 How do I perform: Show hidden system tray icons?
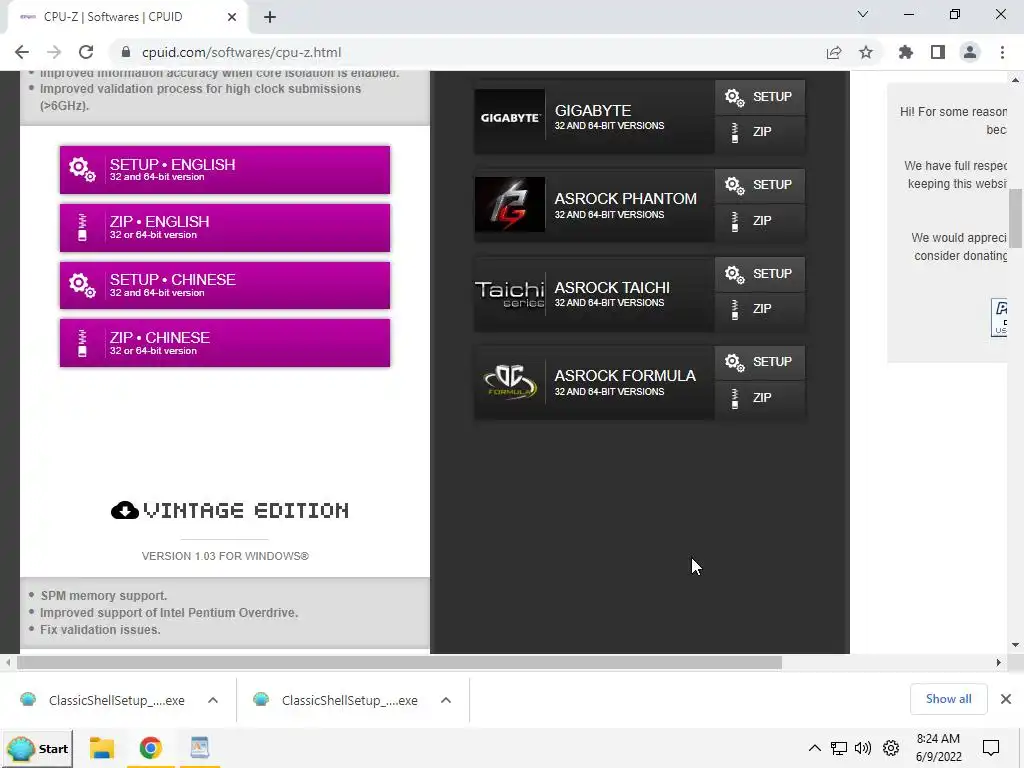(x=814, y=748)
